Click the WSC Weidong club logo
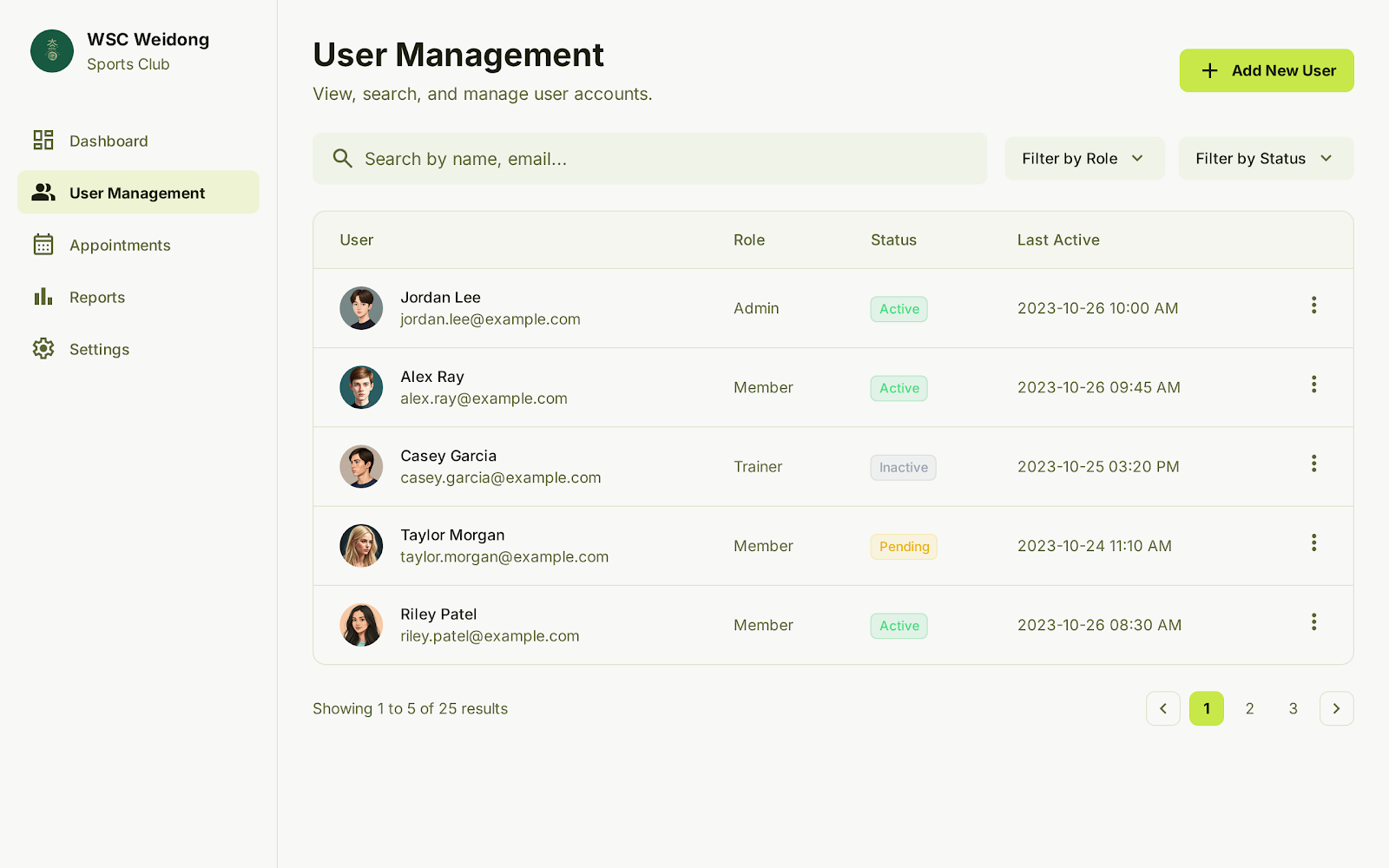The width and height of the screenshot is (1389, 868). click(x=52, y=51)
